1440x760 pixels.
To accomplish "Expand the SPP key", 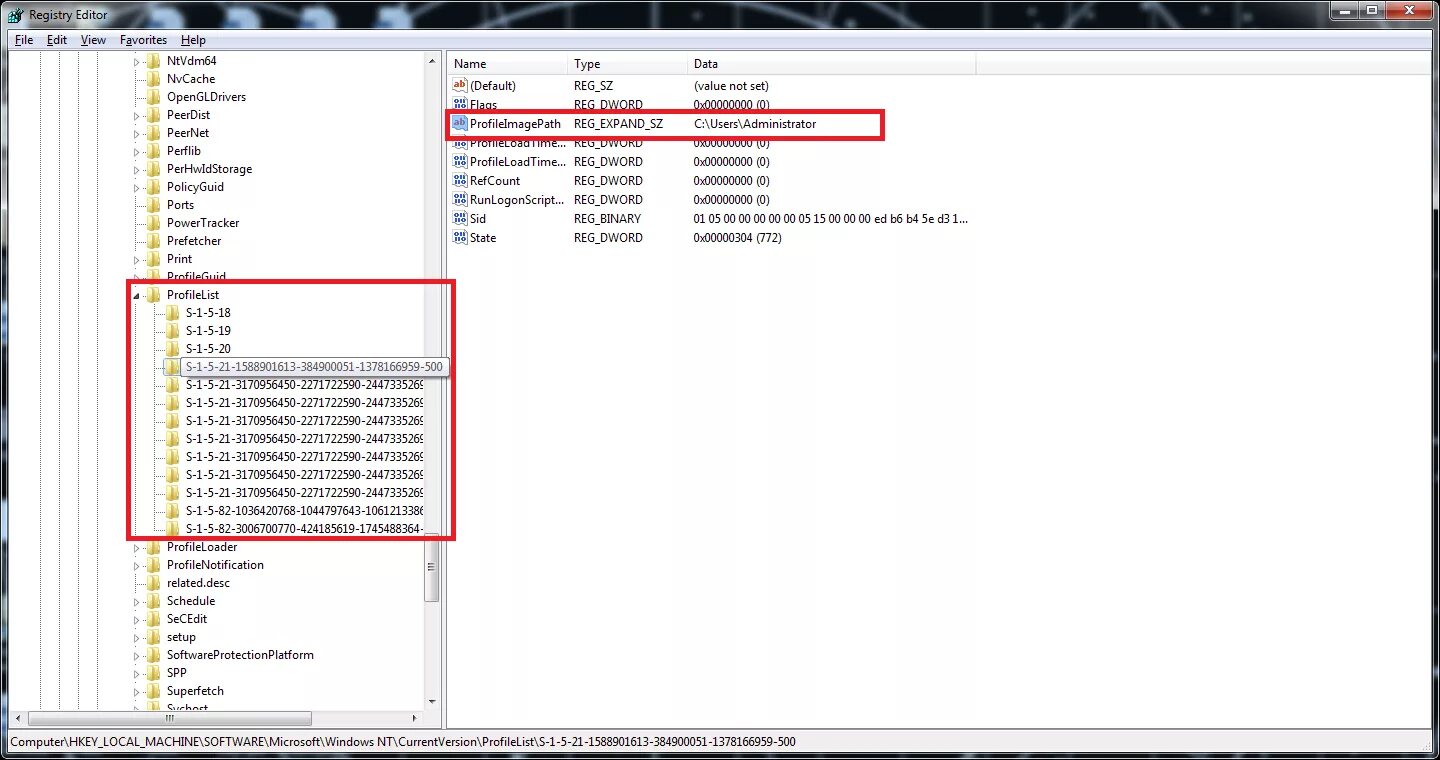I will [x=137, y=673].
